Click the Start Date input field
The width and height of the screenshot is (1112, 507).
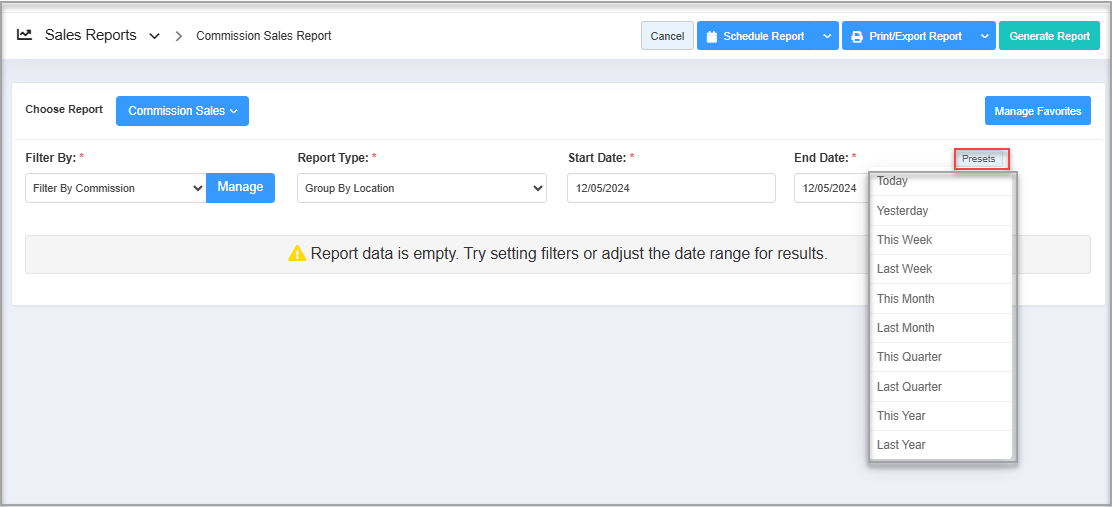[670, 188]
